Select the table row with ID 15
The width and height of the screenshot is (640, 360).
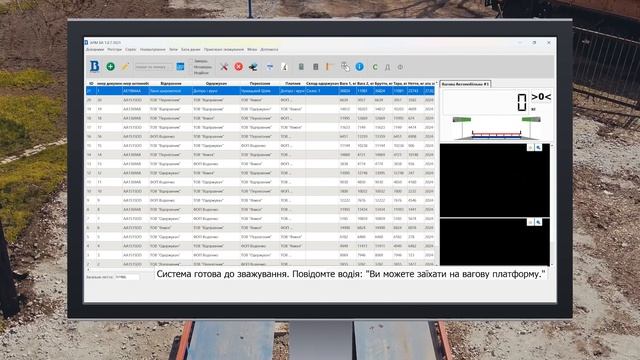[x=260, y=145]
